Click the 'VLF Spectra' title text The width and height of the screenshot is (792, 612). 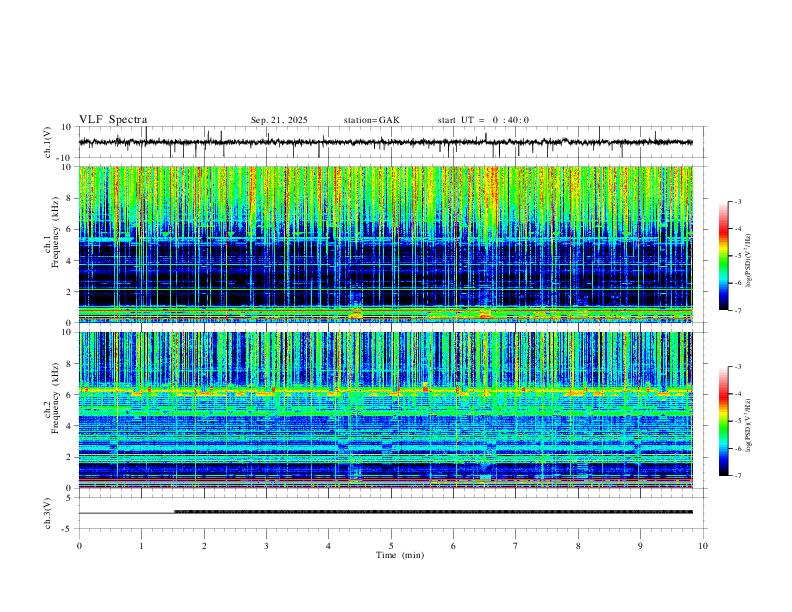coord(113,120)
